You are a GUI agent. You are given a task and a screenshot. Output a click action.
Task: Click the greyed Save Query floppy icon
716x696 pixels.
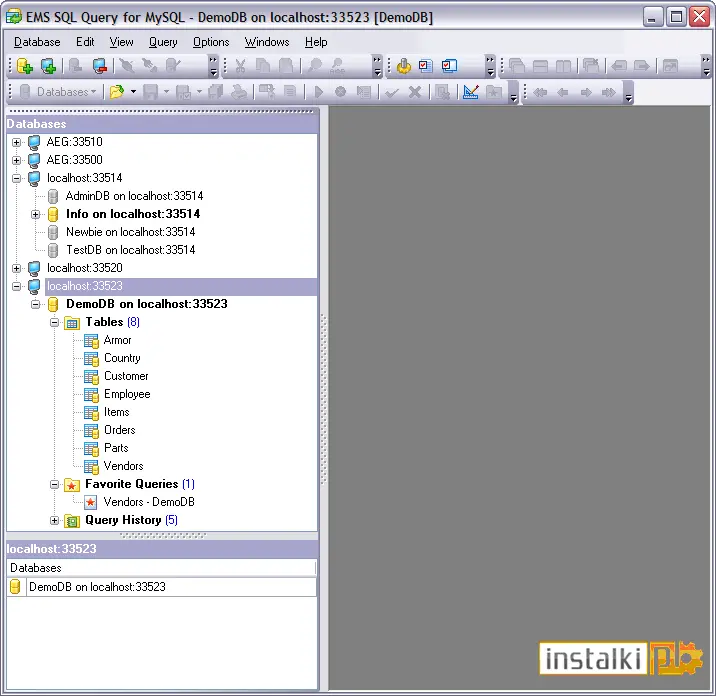pyautogui.click(x=150, y=92)
